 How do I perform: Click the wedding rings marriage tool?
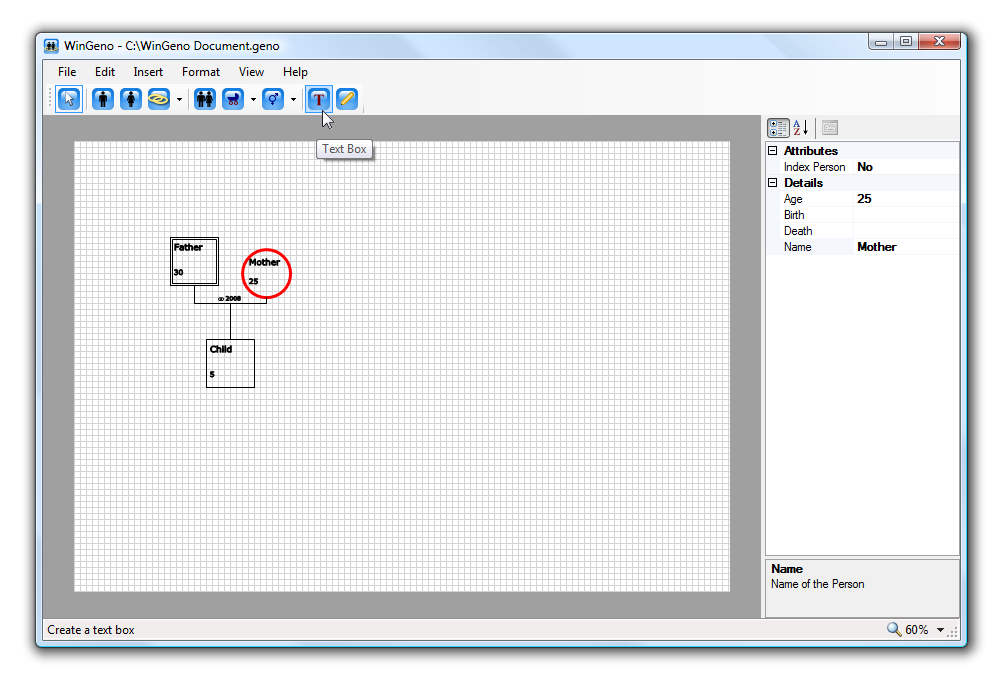[159, 99]
